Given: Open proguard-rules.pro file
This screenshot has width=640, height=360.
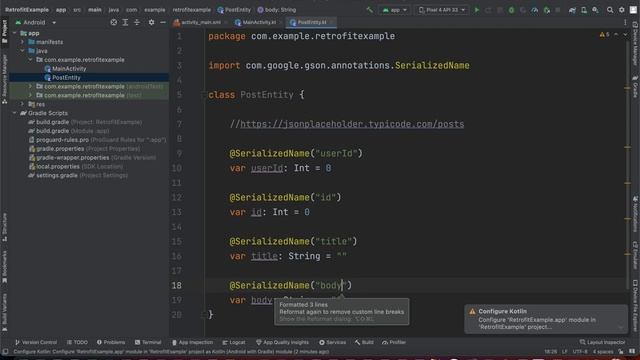Looking at the screenshot, I should tap(97, 140).
